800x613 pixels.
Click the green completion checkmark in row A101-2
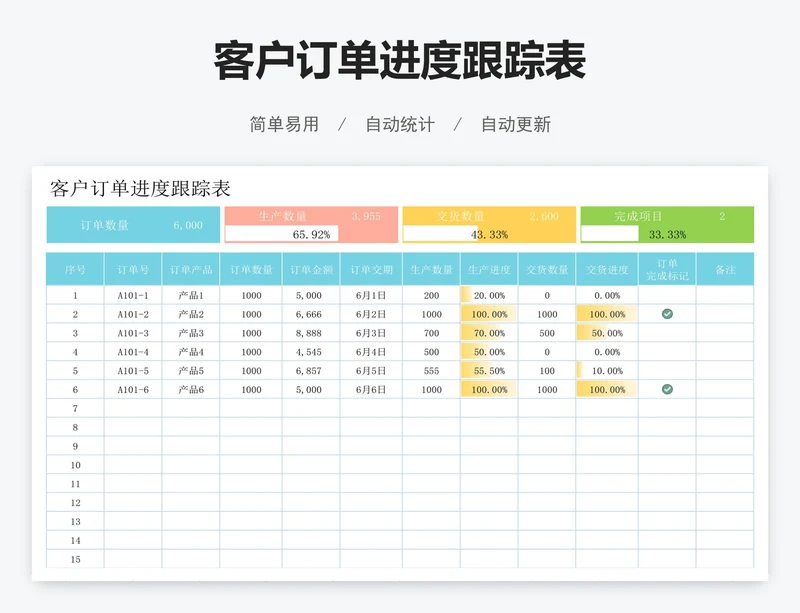[667, 314]
